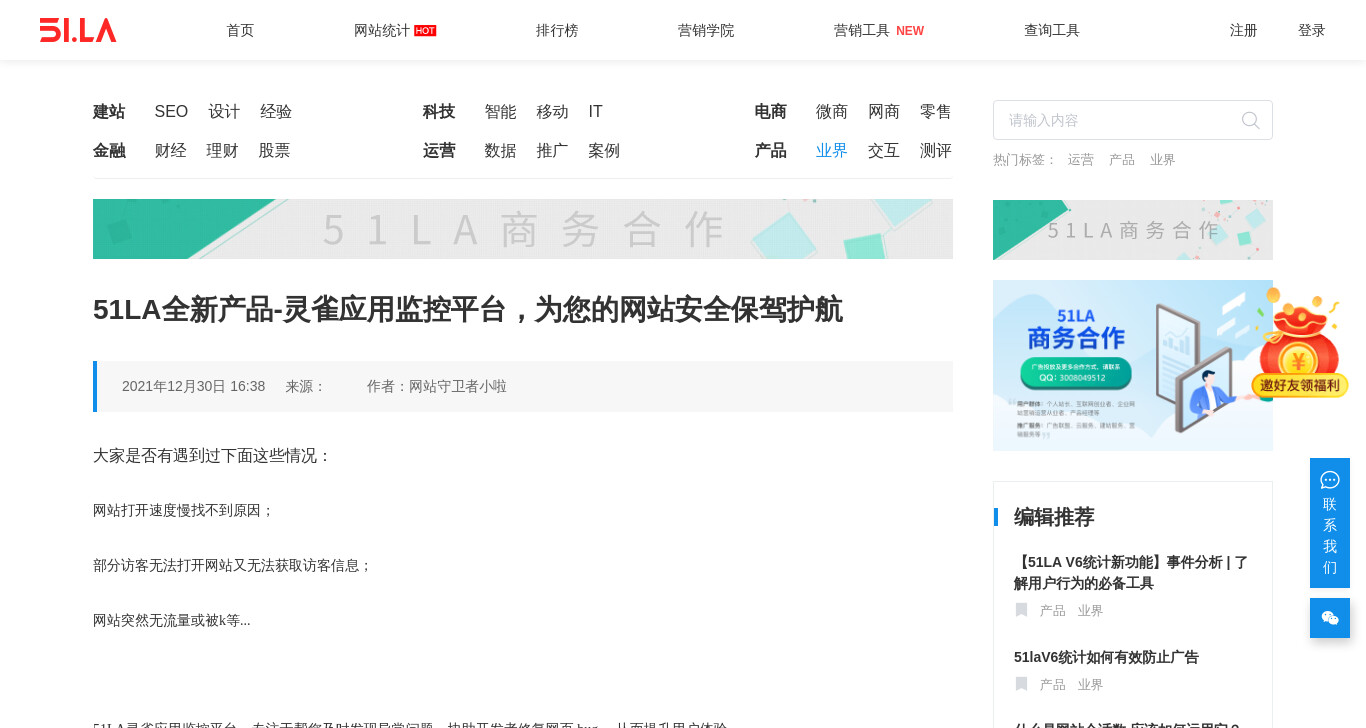
Task: Select the 微商 subcategory
Action: click(x=832, y=112)
